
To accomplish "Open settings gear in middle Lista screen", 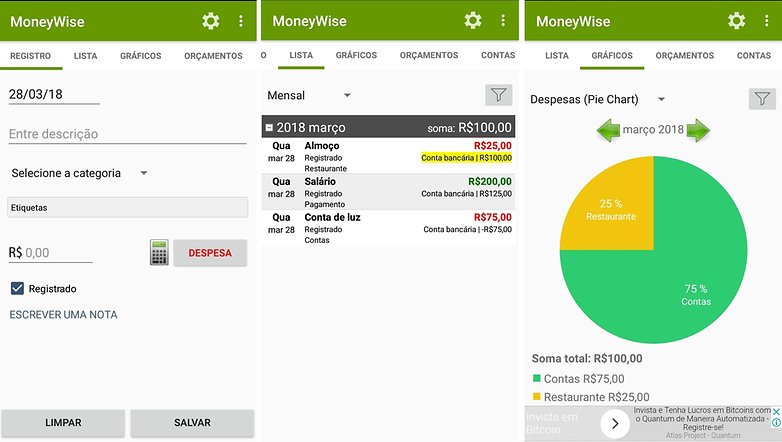I will (473, 20).
